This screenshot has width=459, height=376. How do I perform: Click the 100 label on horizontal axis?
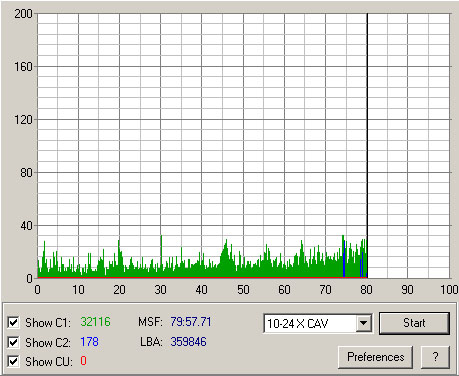pos(449,289)
